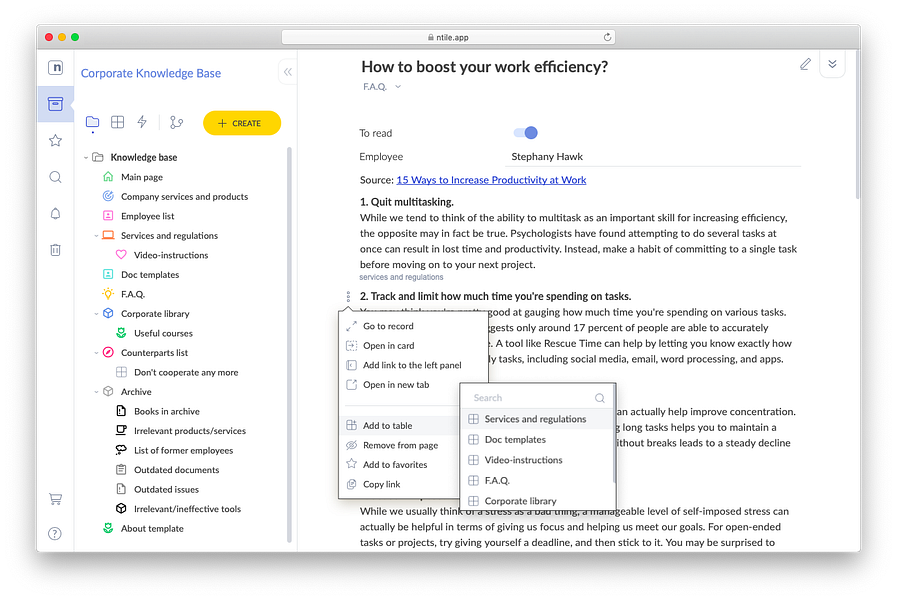Choose Open in new tab menu item
Viewport: 897px width, 600px height.
point(414,384)
